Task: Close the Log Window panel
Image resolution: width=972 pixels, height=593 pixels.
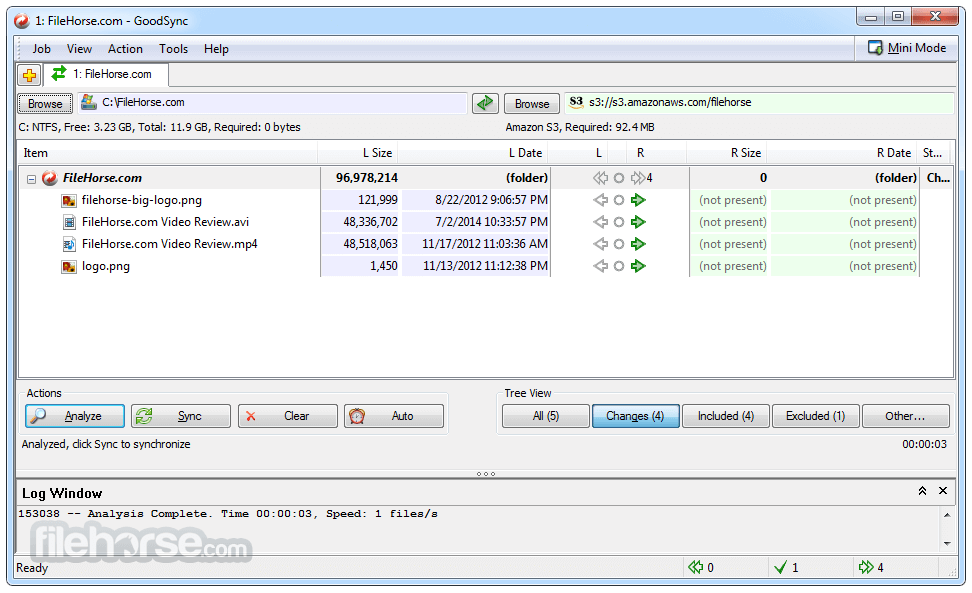Action: click(942, 491)
